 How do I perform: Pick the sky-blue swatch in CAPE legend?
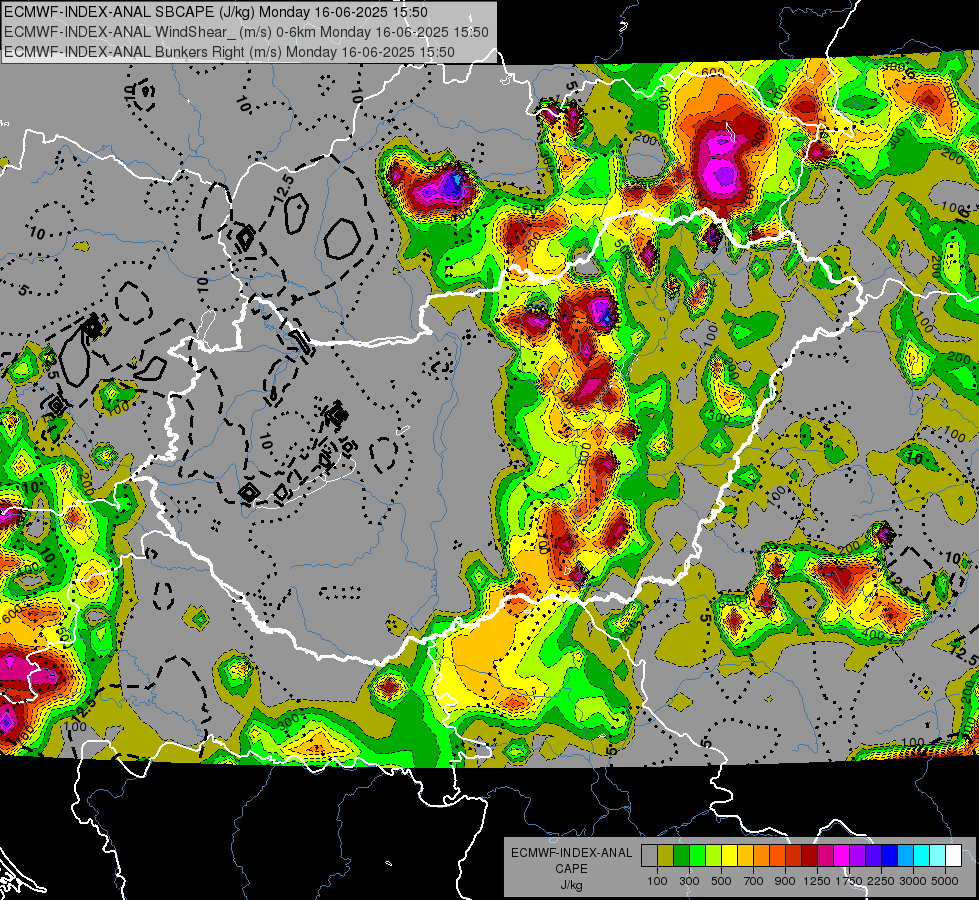point(905,856)
